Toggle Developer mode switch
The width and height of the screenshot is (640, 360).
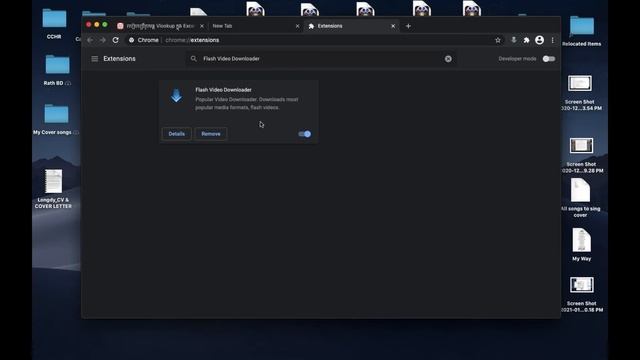[x=549, y=59]
